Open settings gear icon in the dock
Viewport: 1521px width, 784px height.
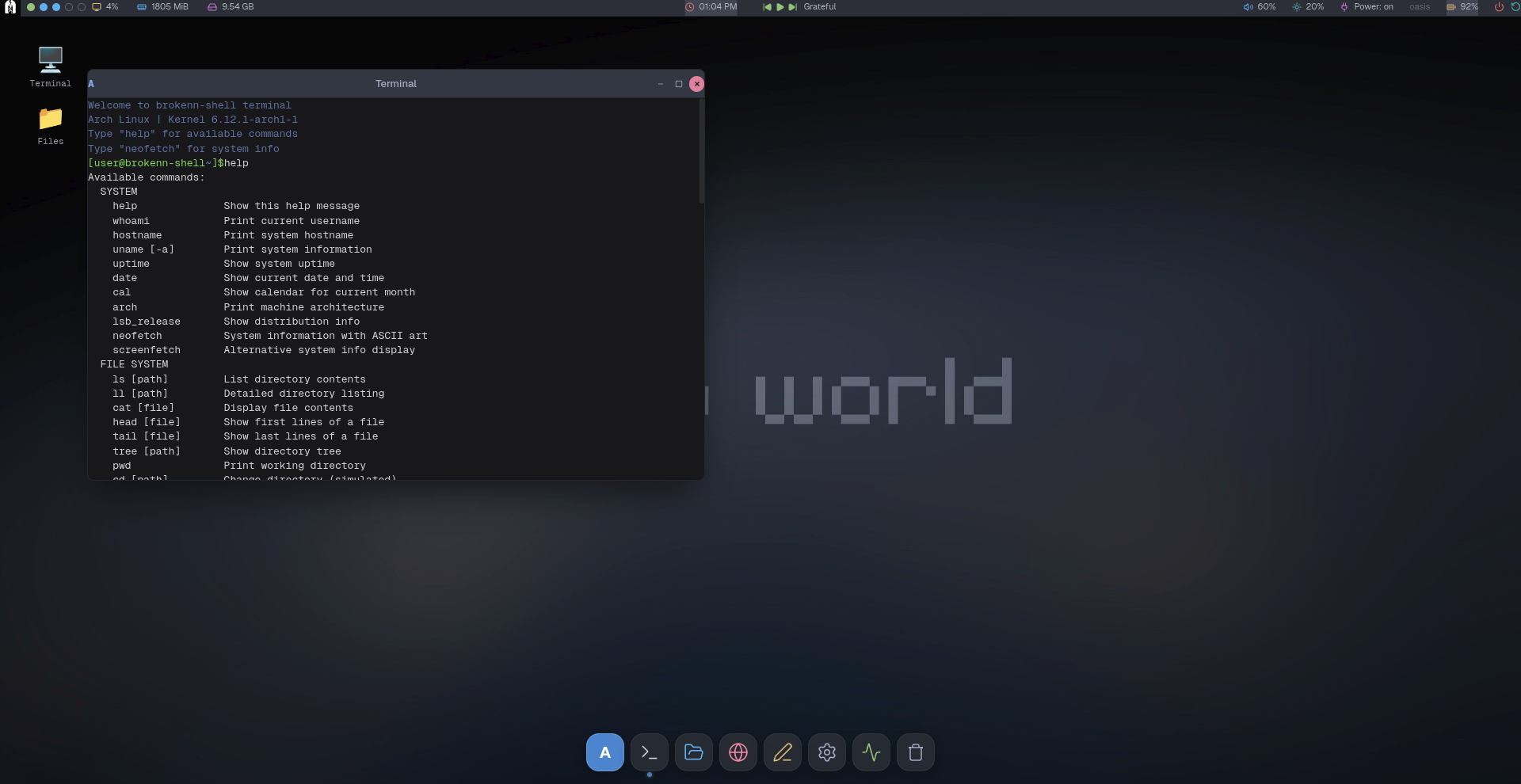(x=827, y=752)
